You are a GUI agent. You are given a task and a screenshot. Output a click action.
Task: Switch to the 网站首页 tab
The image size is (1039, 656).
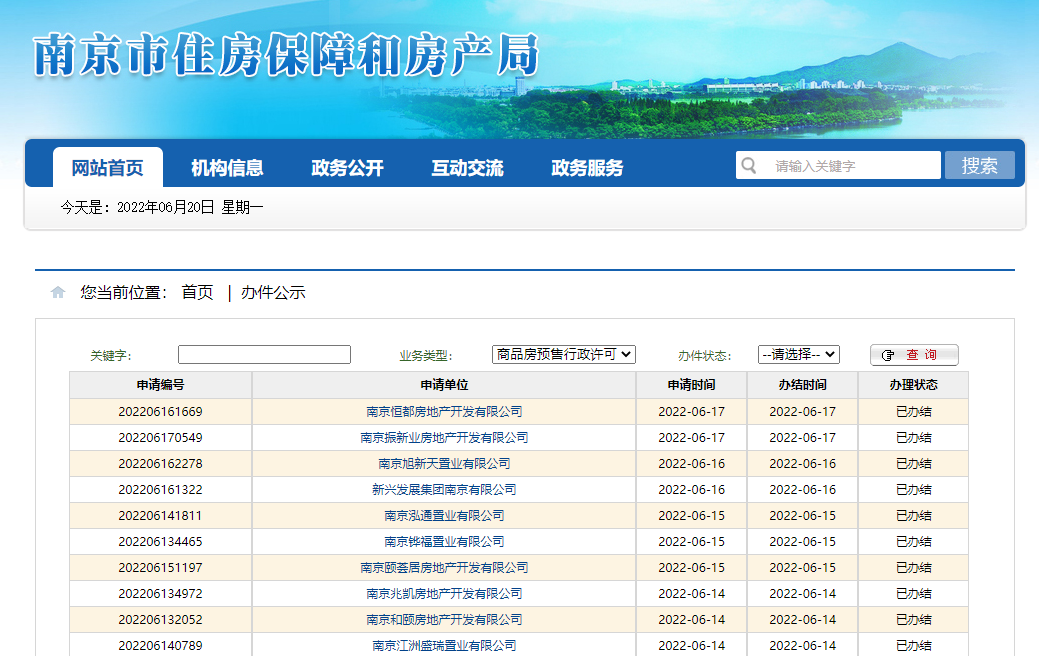click(x=107, y=168)
